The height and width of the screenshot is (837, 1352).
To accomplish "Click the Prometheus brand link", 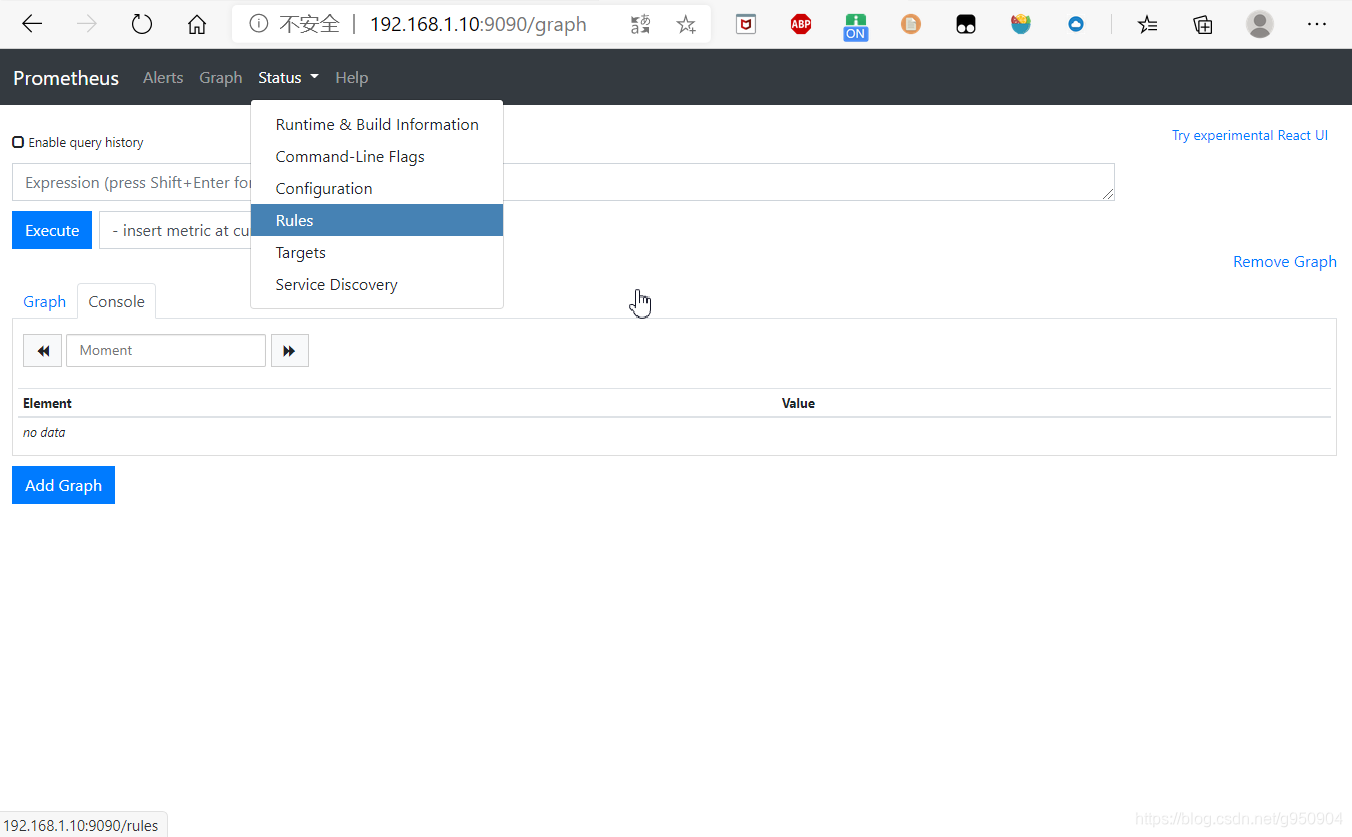I will (x=66, y=78).
